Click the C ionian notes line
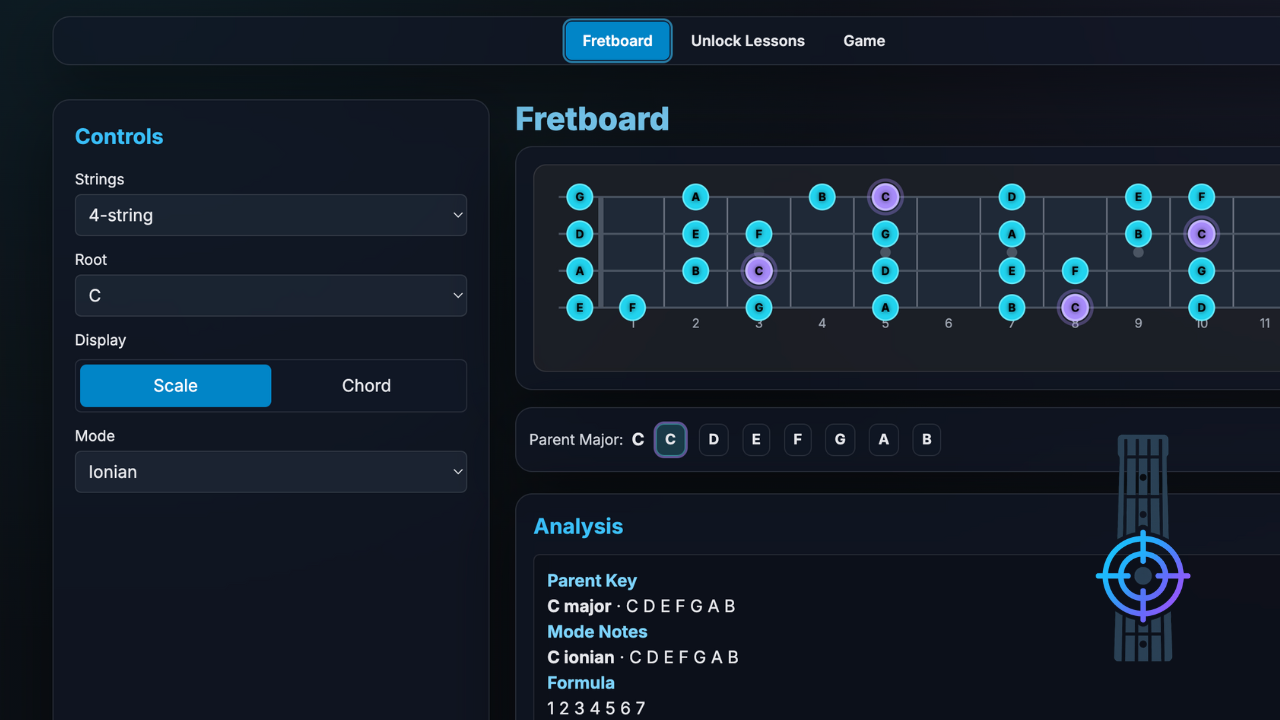This screenshot has width=1280, height=720. tap(643, 657)
